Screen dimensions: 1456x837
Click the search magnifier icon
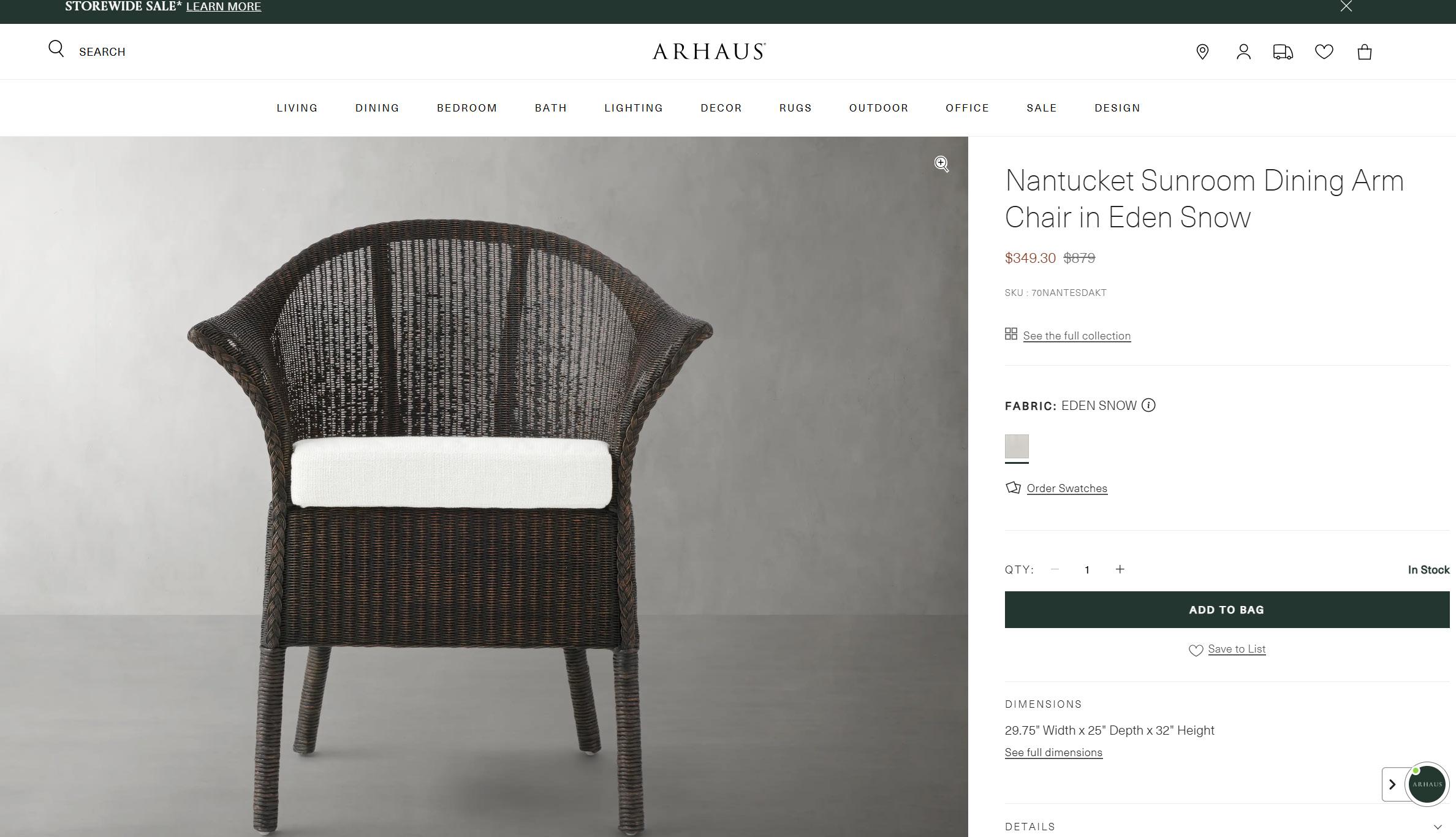(x=56, y=49)
